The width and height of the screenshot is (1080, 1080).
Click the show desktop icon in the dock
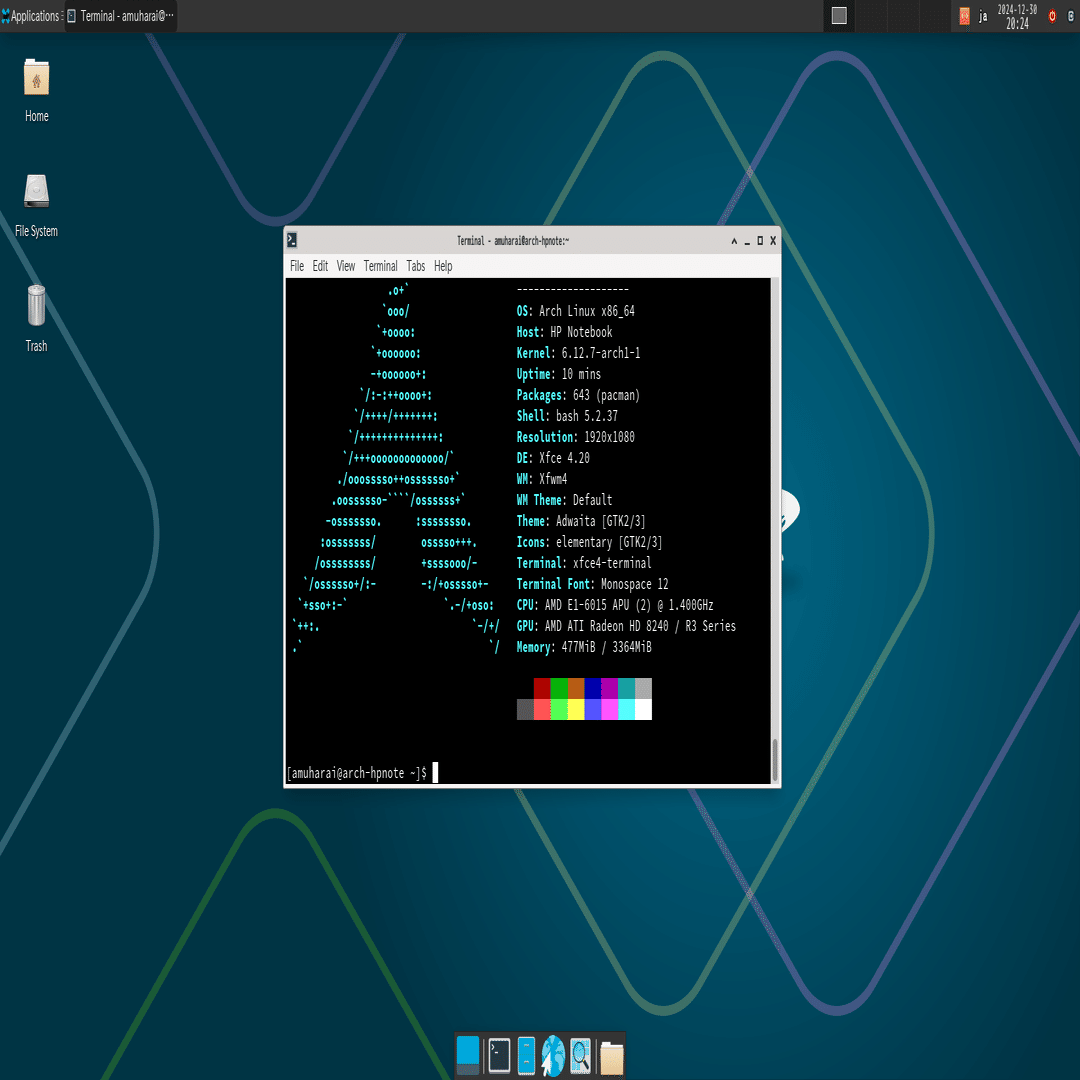(470, 1054)
